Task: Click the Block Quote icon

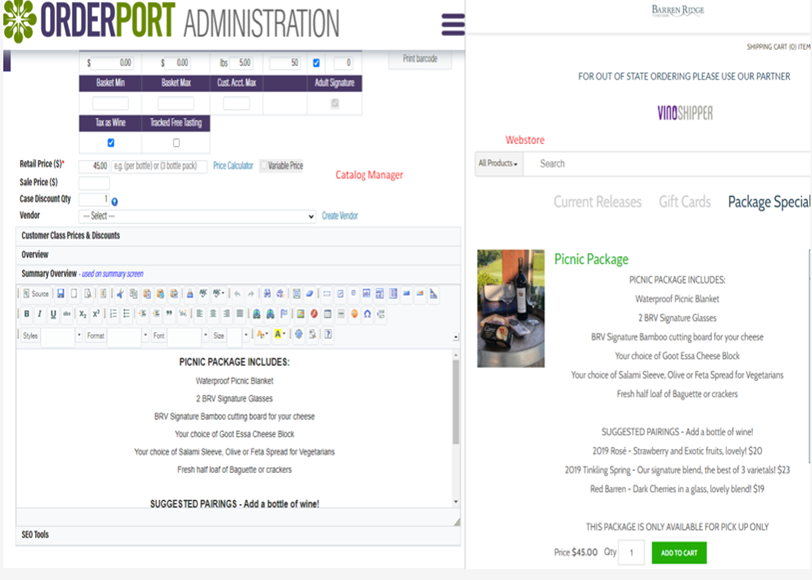Action: coord(169,313)
